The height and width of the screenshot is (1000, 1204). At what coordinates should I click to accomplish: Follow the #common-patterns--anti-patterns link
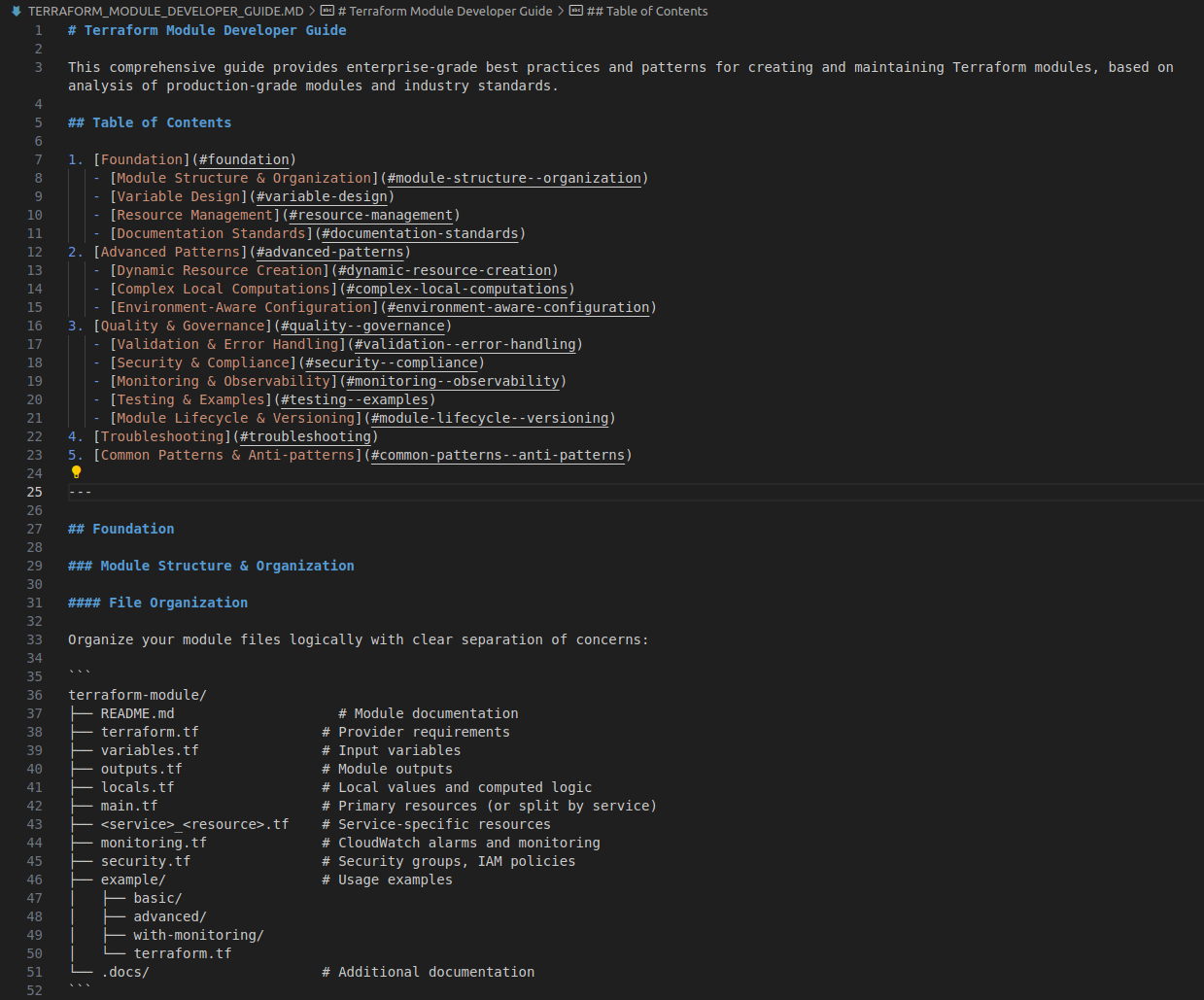[x=498, y=455]
